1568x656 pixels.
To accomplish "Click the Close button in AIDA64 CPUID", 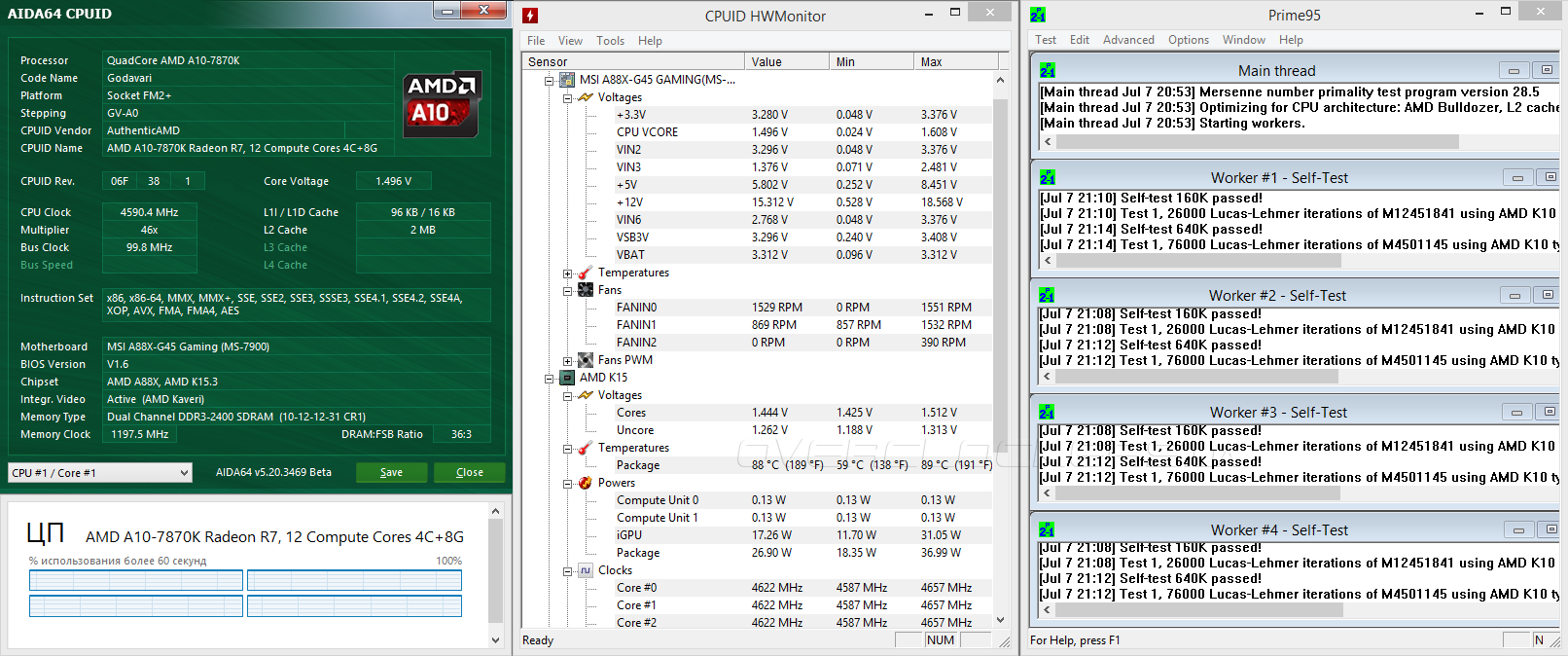I will tap(469, 472).
